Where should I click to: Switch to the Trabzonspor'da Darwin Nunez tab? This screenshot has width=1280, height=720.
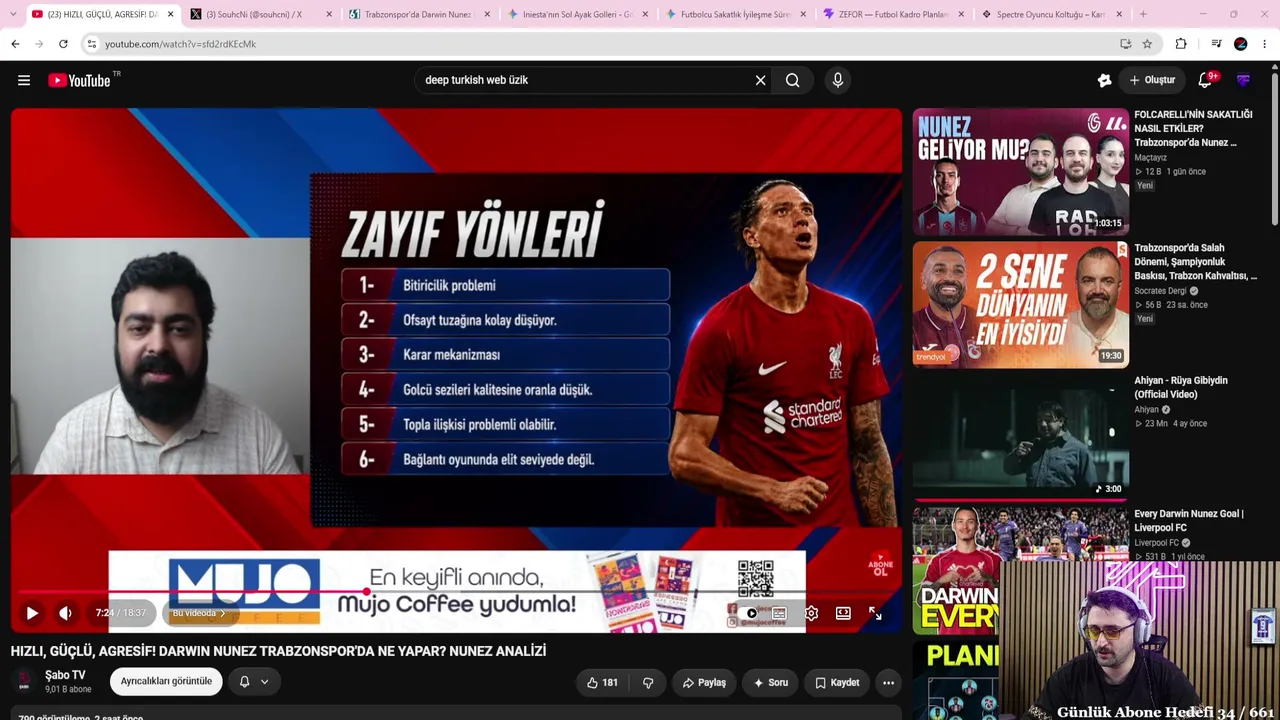pyautogui.click(x=418, y=14)
